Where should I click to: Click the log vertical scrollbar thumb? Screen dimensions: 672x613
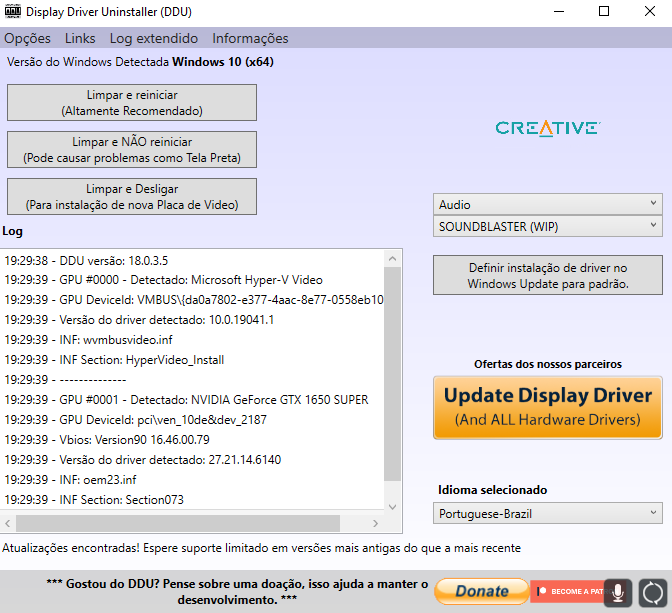392,374
